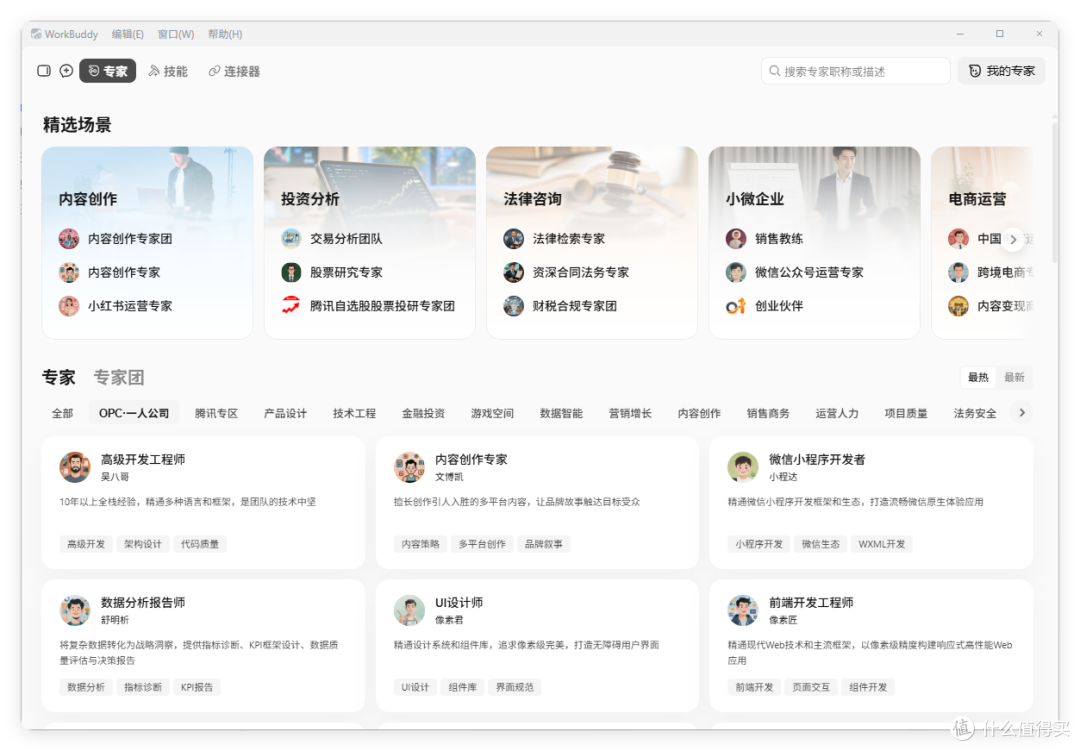Viewport: 1080px width, 751px height.
Task: Click the WXML开发 tag
Action: (x=882, y=544)
